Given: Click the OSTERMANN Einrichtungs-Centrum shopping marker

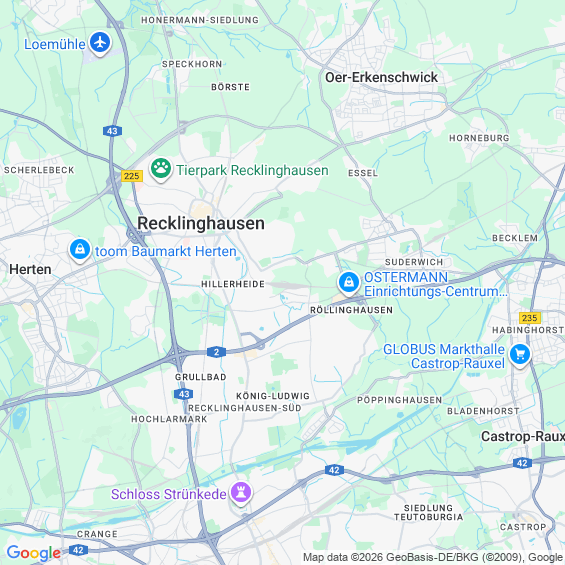Looking at the screenshot, I should [348, 283].
